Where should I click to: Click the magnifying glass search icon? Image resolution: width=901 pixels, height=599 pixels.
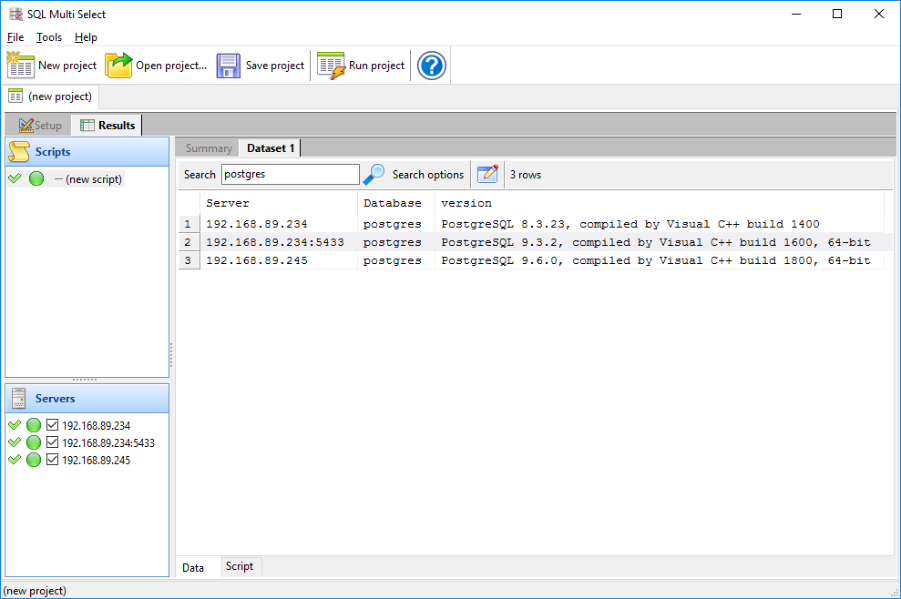pyautogui.click(x=374, y=174)
